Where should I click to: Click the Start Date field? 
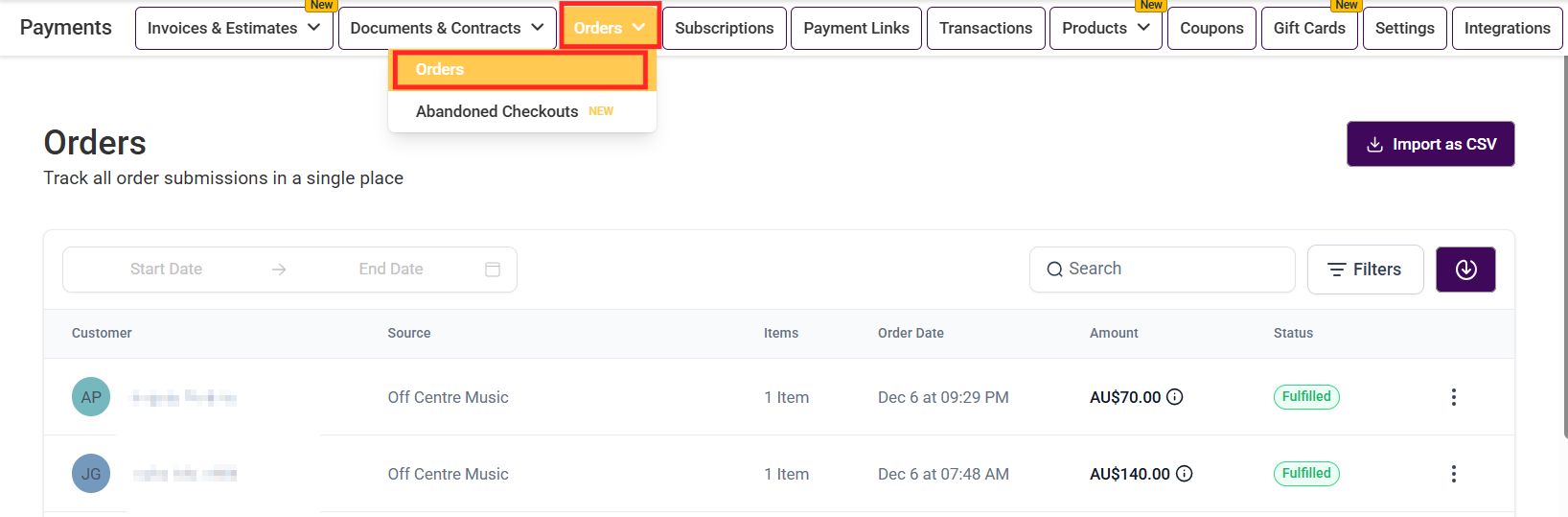(166, 270)
